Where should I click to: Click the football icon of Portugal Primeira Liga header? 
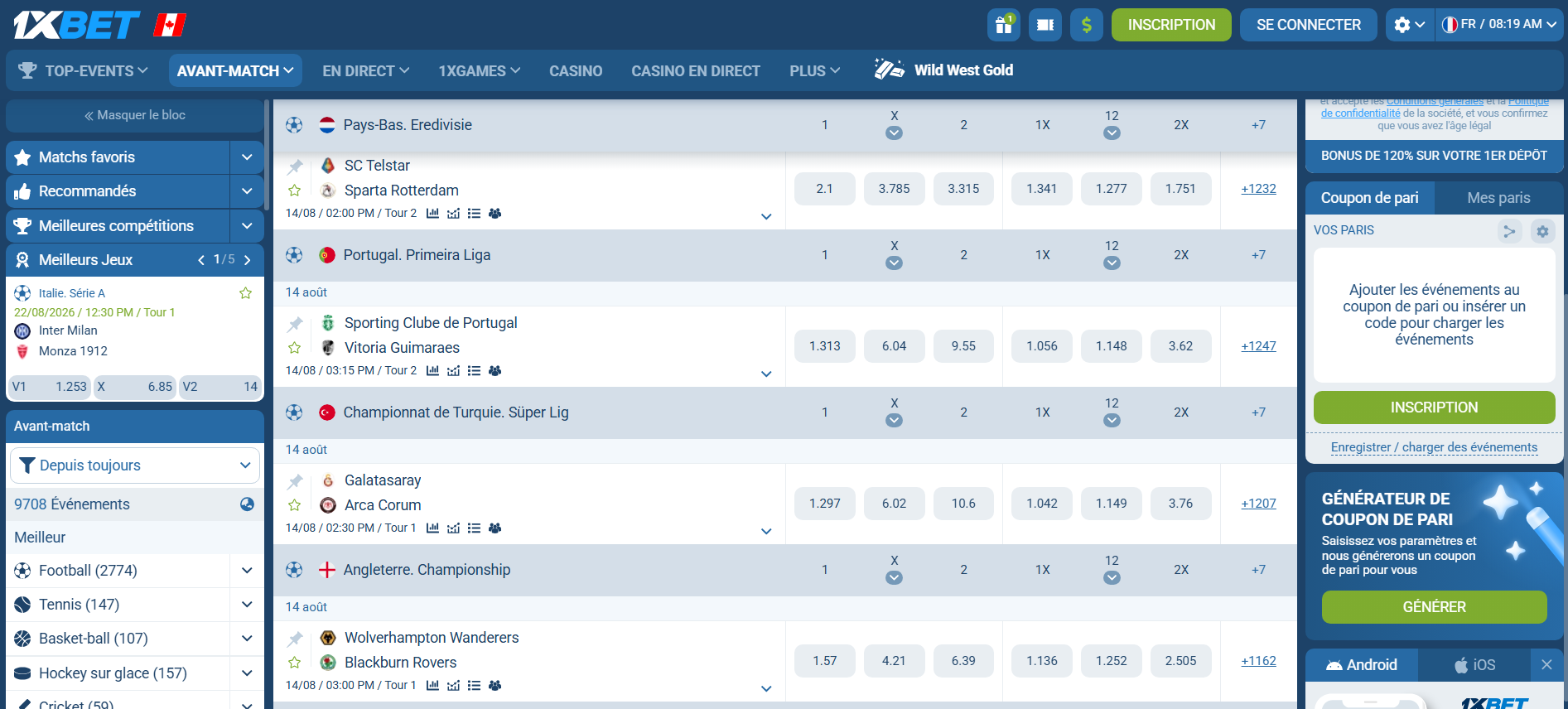tap(294, 255)
